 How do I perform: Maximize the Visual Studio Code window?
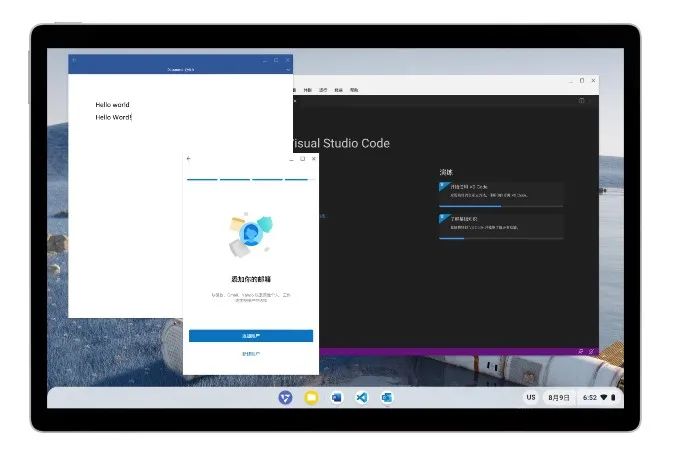click(x=582, y=80)
